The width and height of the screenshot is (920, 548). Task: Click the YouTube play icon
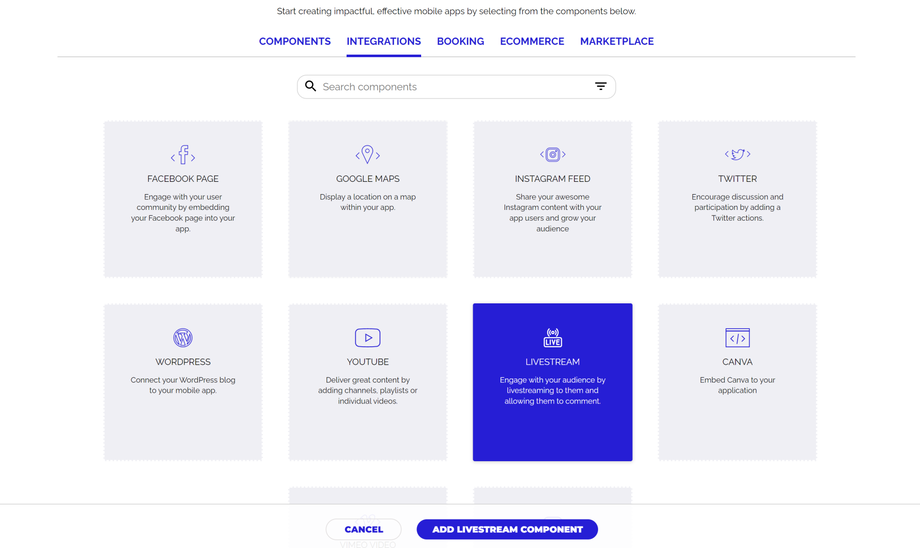(368, 337)
